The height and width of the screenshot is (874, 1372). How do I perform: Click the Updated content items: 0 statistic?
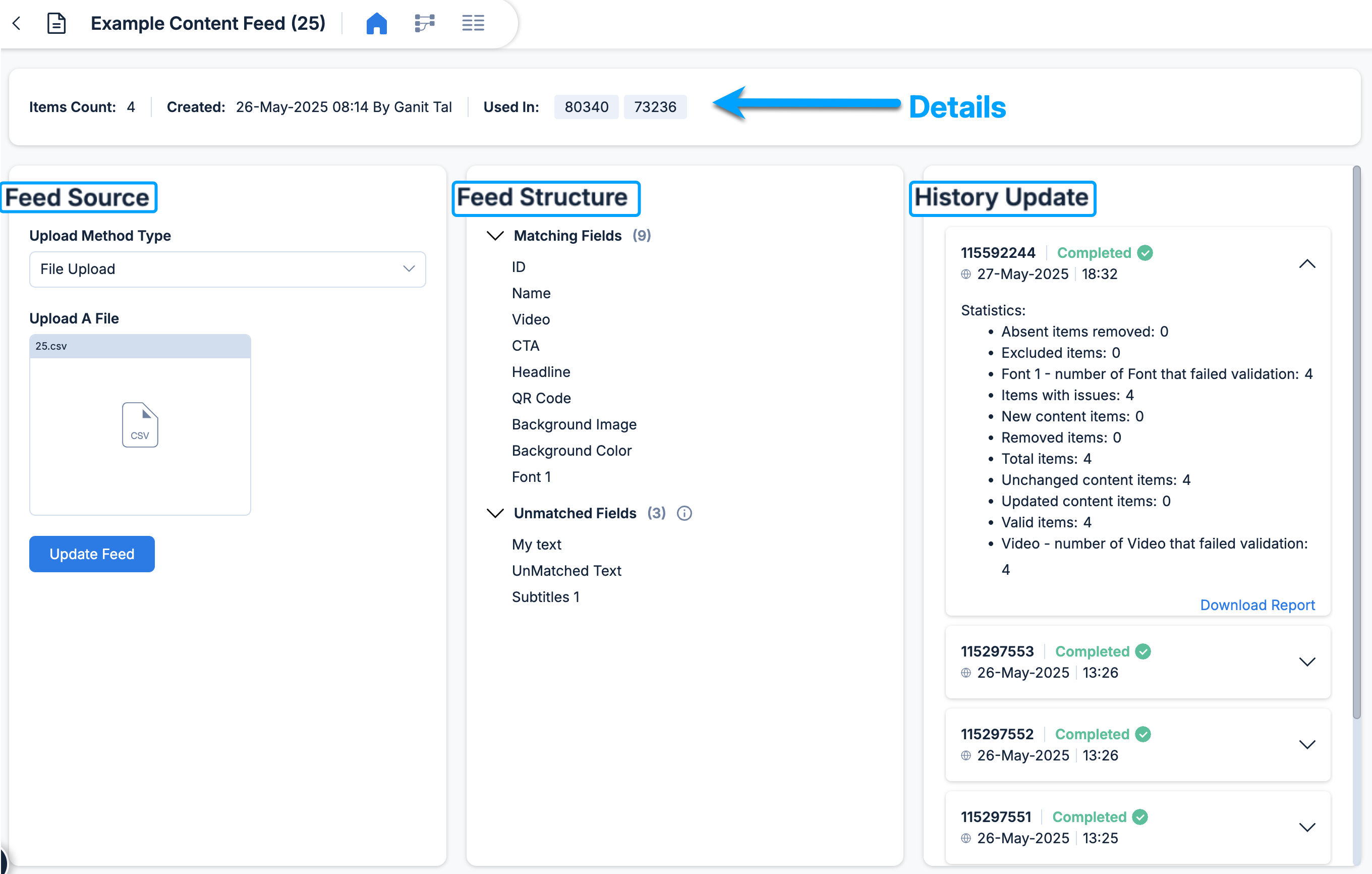pos(1086,501)
